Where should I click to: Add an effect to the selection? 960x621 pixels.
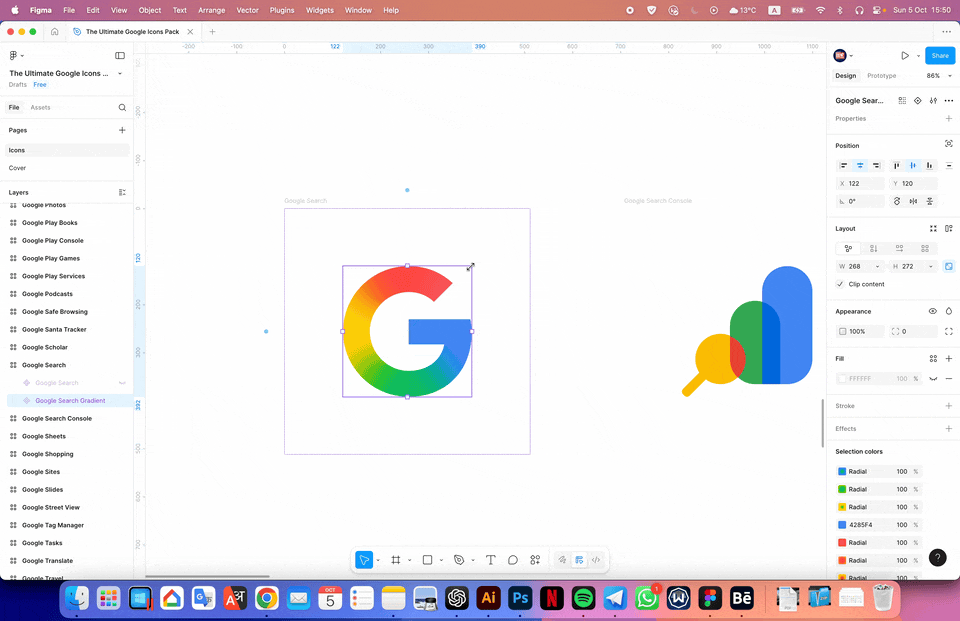(948, 428)
